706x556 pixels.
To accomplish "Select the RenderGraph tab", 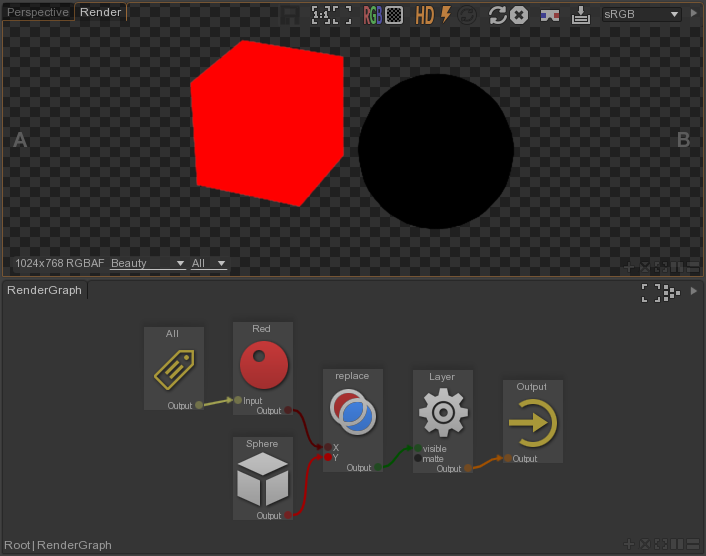I will click(44, 290).
